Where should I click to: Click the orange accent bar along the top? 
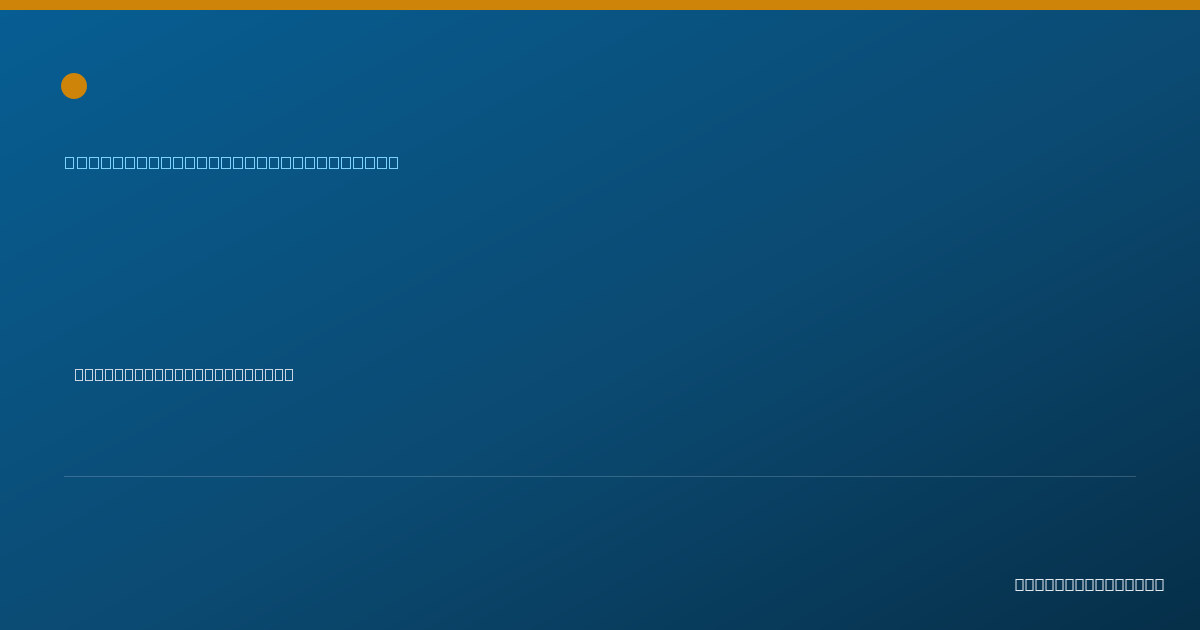tap(600, 5)
